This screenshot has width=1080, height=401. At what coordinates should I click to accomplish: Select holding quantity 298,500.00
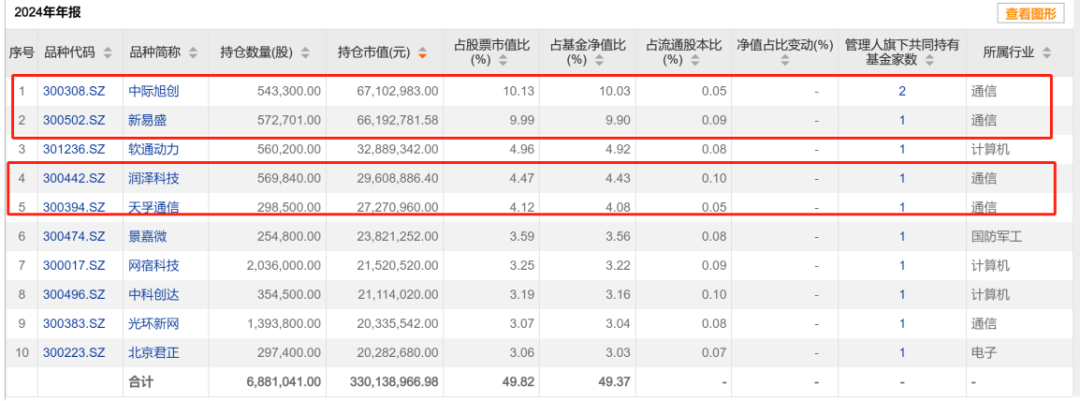point(290,207)
